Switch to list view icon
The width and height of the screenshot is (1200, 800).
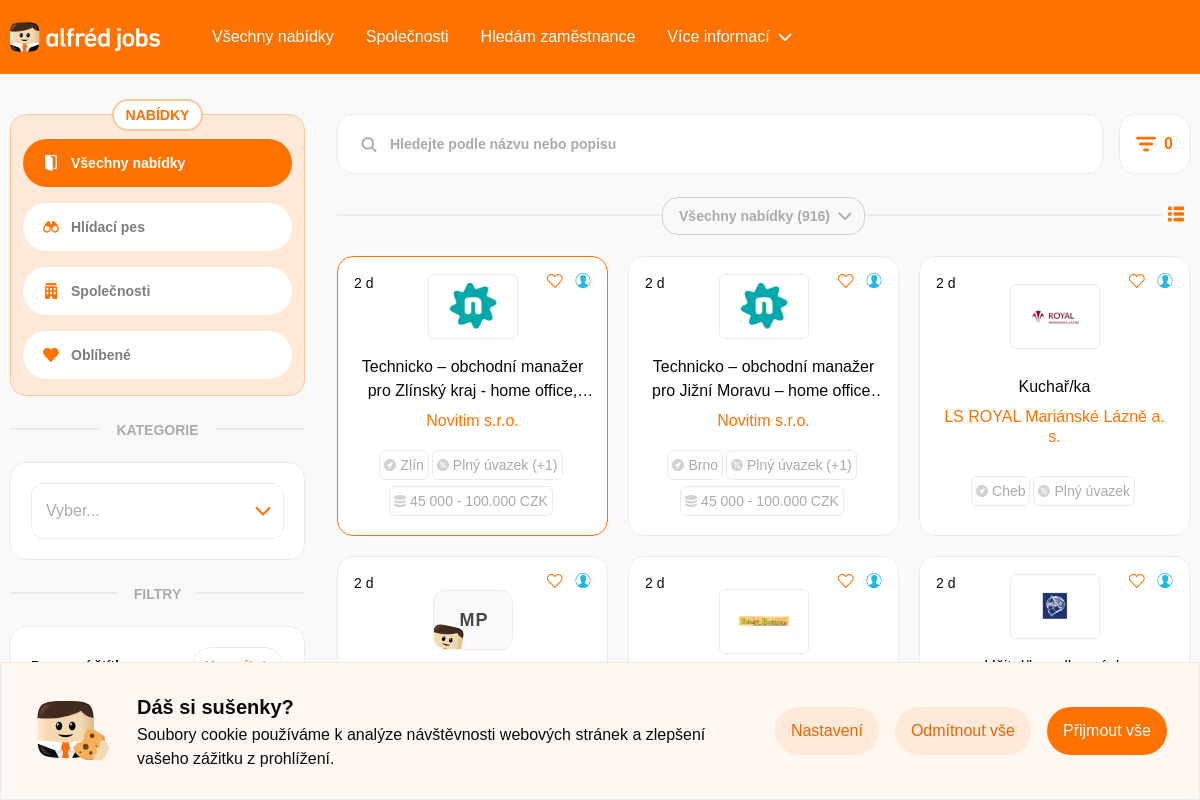[x=1176, y=214]
